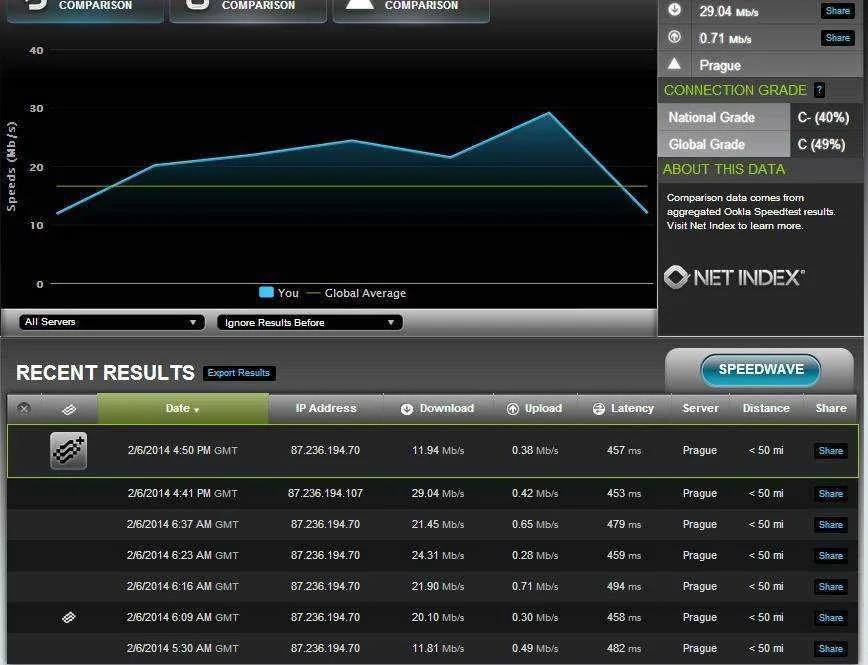Click the date 2/6/2014 5:30 AM GMT

tap(183, 648)
